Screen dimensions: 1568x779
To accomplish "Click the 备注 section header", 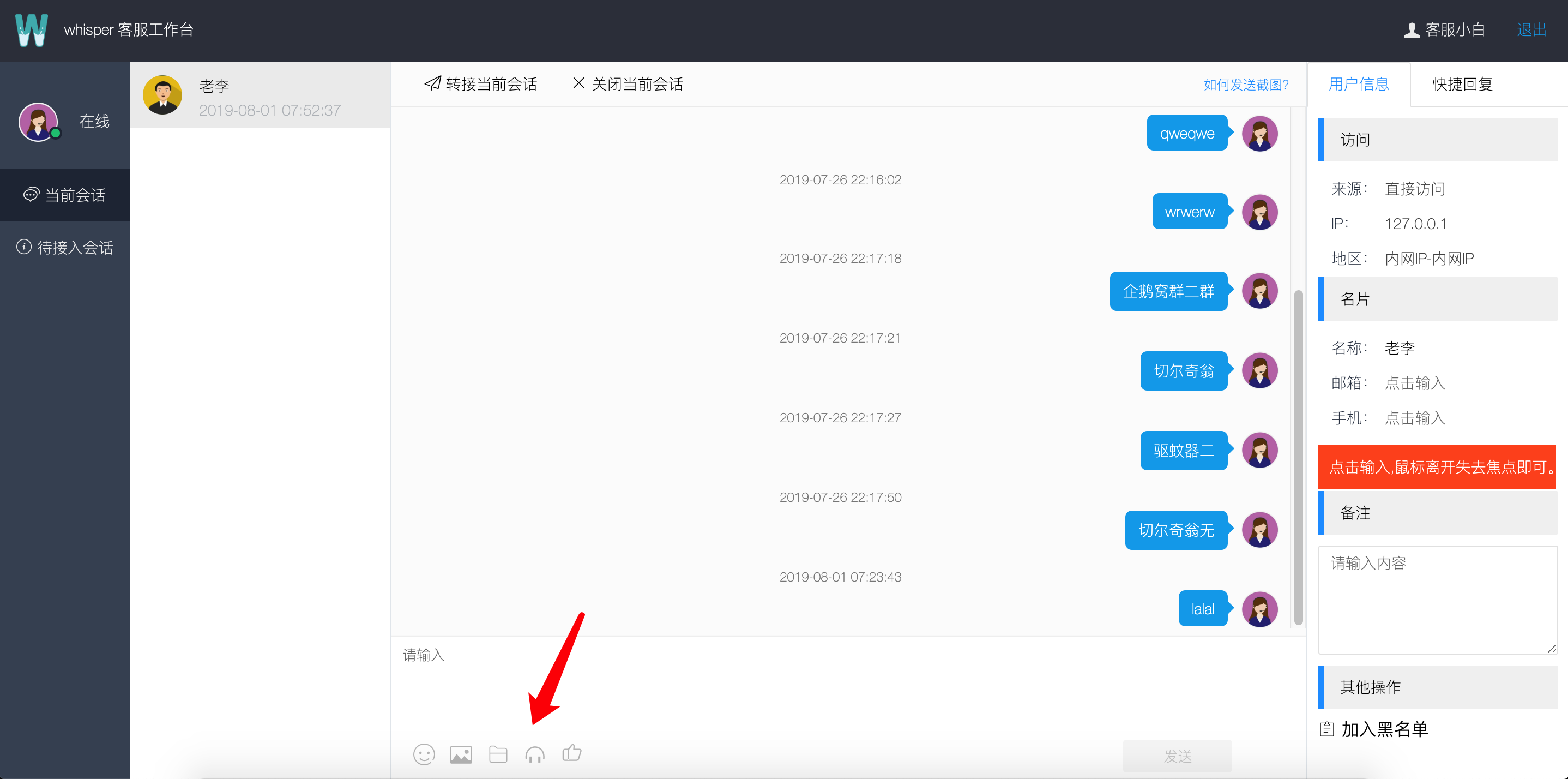I will click(1438, 513).
